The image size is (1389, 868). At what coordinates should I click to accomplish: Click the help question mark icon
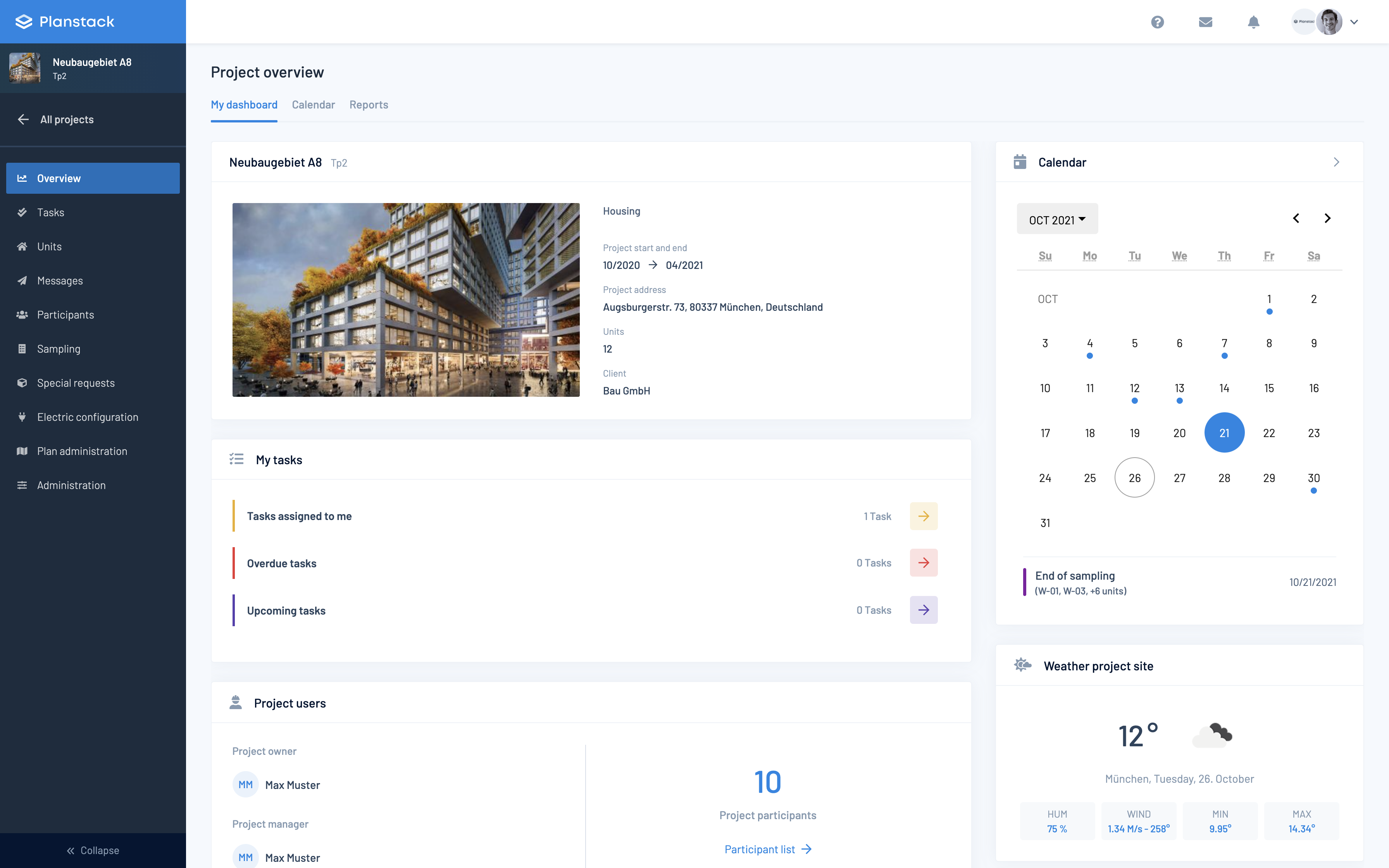click(1158, 22)
